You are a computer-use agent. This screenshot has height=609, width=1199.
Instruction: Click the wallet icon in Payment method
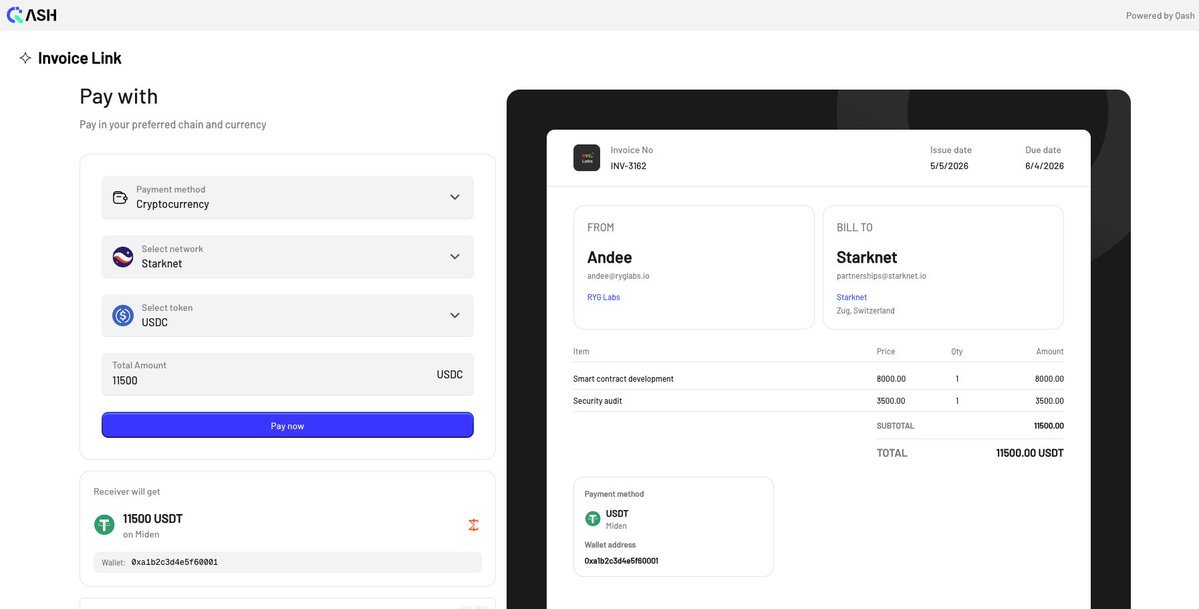click(120, 197)
